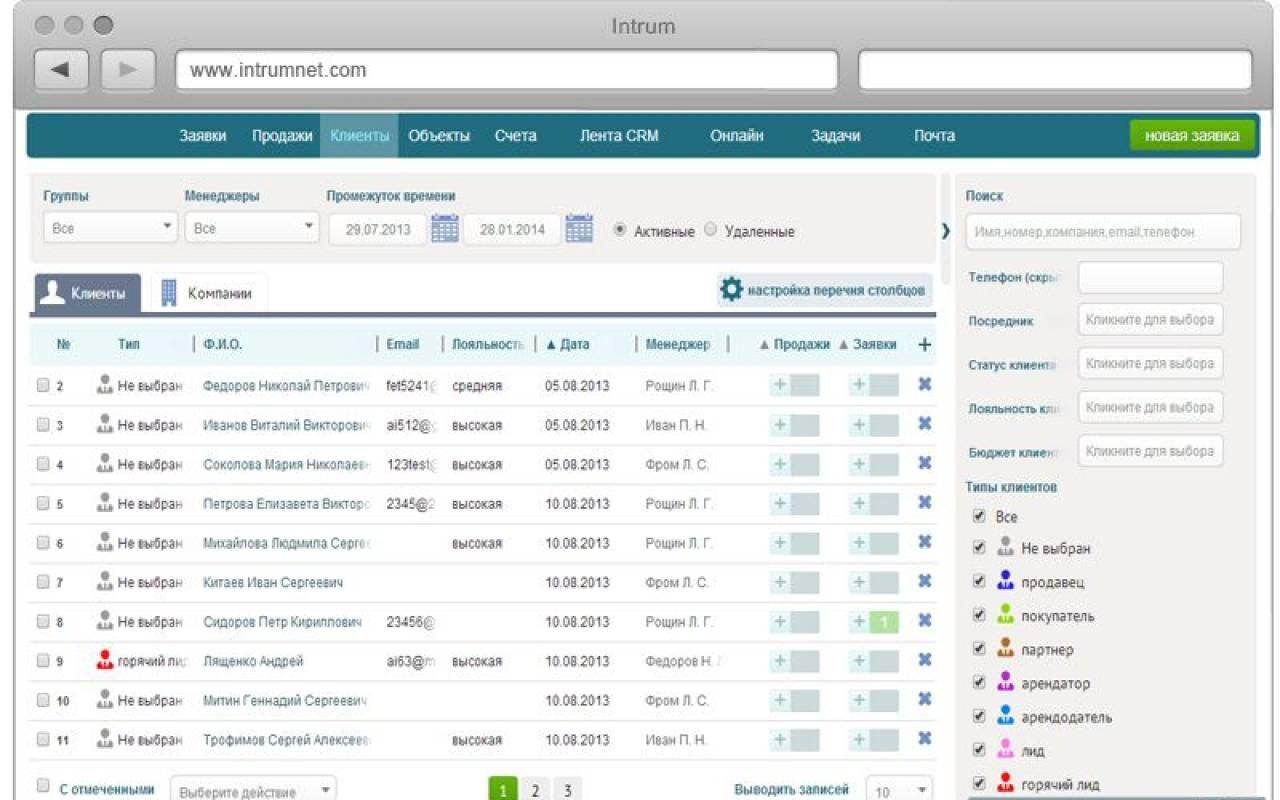1280x800 pixels.
Task: Add request for Федоров Николай Петрович
Action: (x=859, y=386)
